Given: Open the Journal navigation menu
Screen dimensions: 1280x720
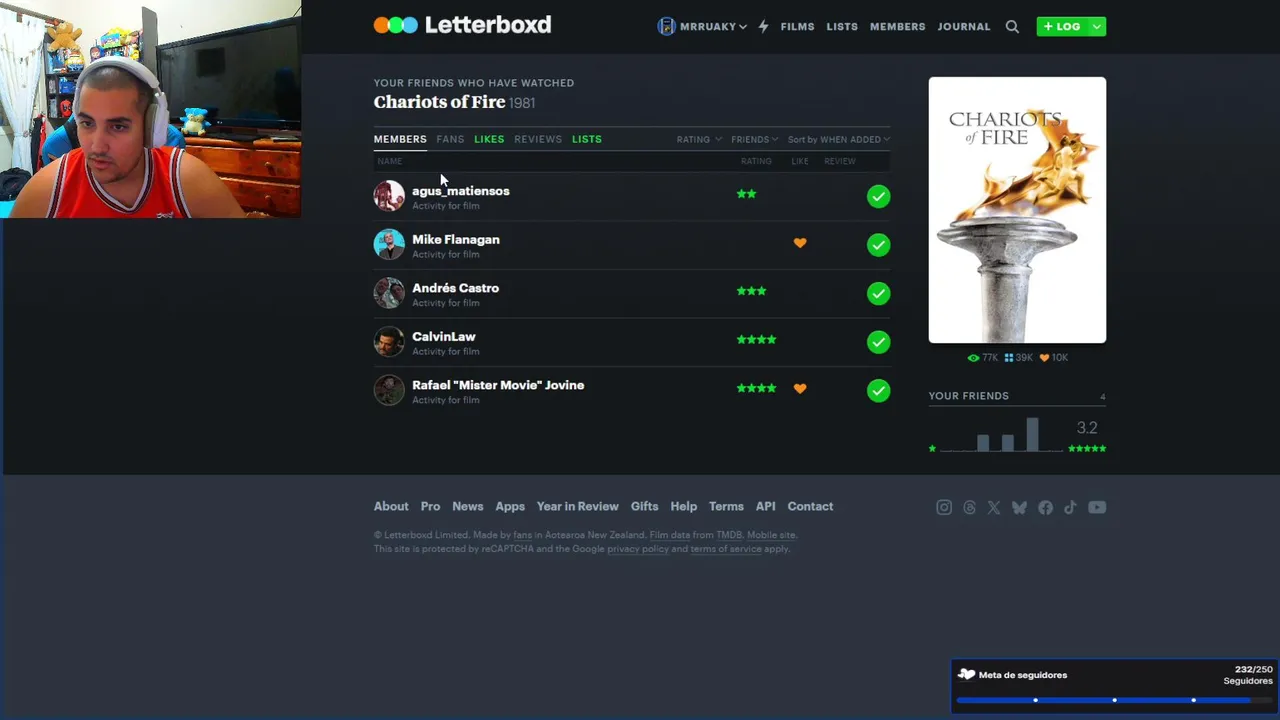Looking at the screenshot, I should pos(964,27).
